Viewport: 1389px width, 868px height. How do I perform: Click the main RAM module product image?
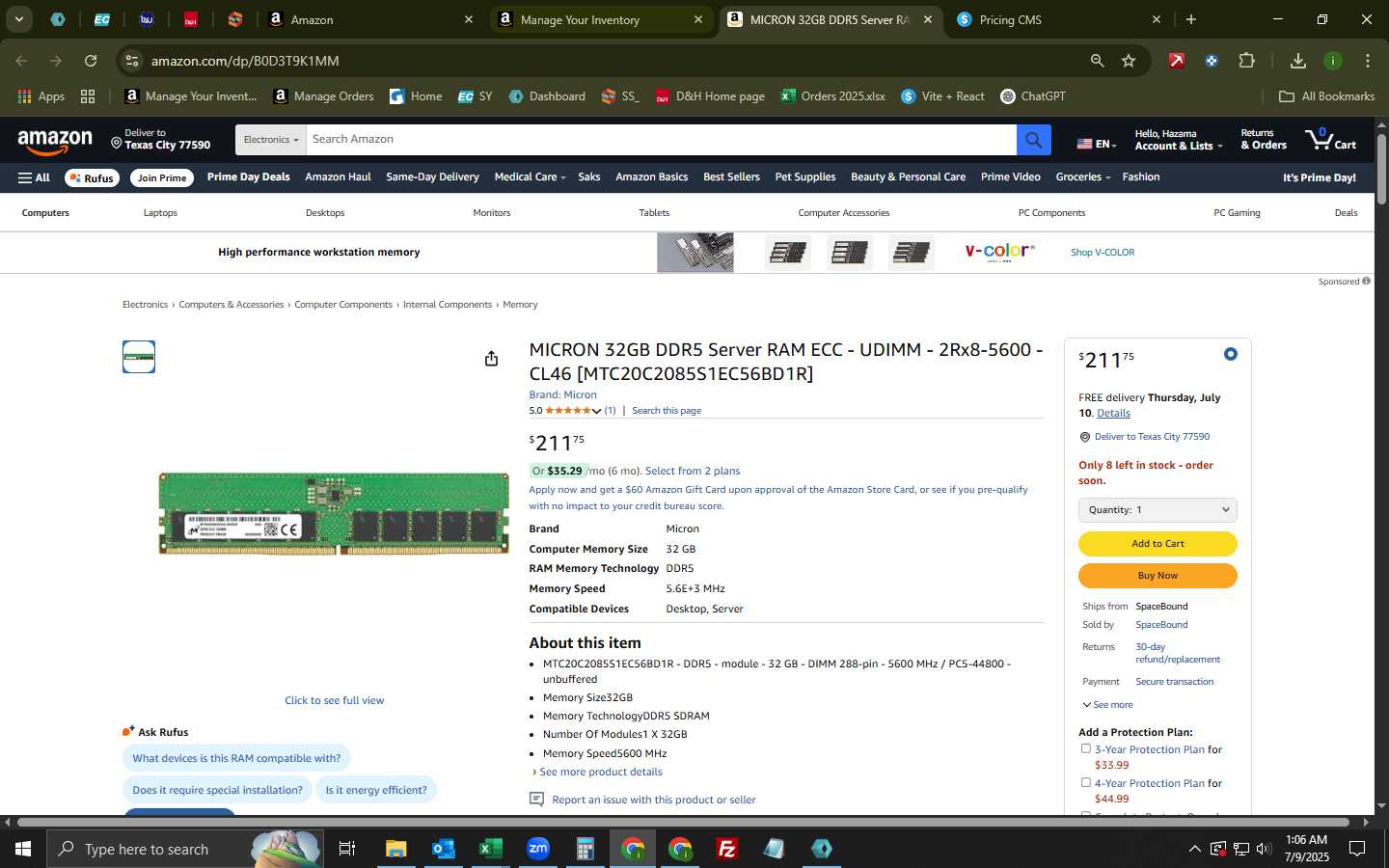coord(334,513)
